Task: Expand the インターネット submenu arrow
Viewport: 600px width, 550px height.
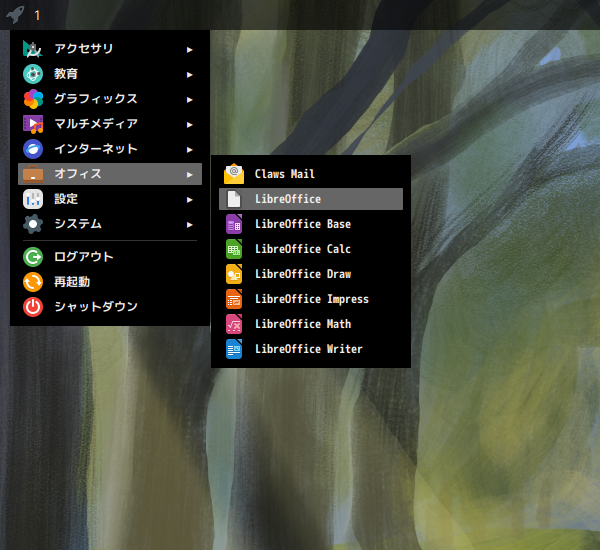Action: tap(189, 150)
